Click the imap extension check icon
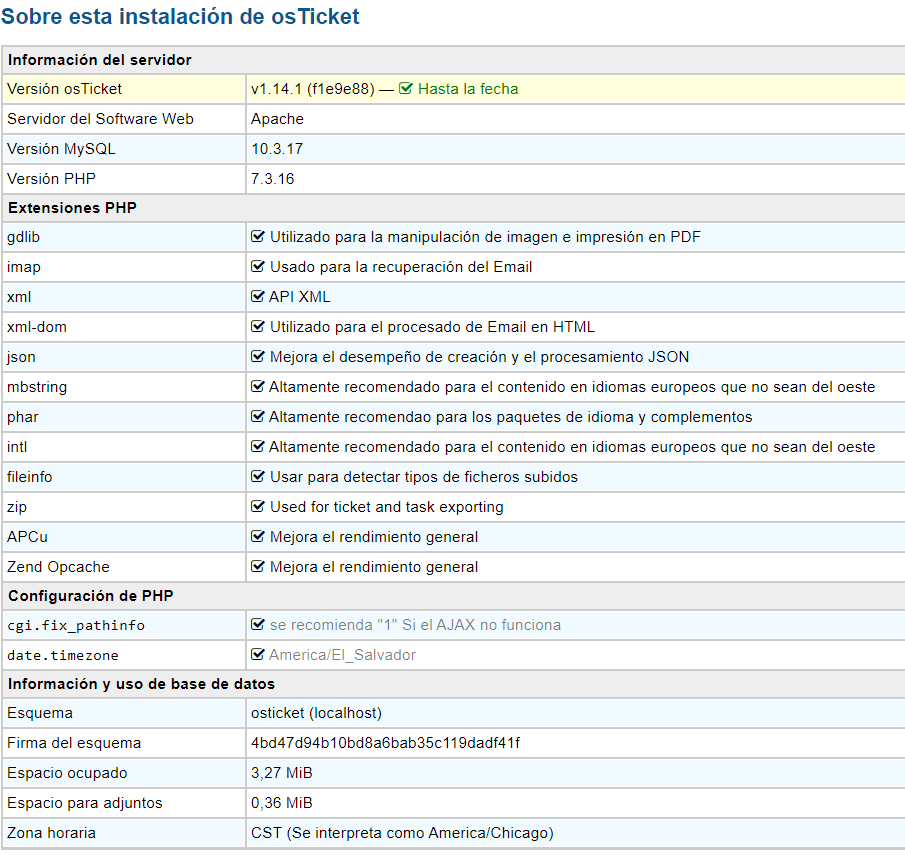This screenshot has width=905, height=855. click(x=258, y=266)
